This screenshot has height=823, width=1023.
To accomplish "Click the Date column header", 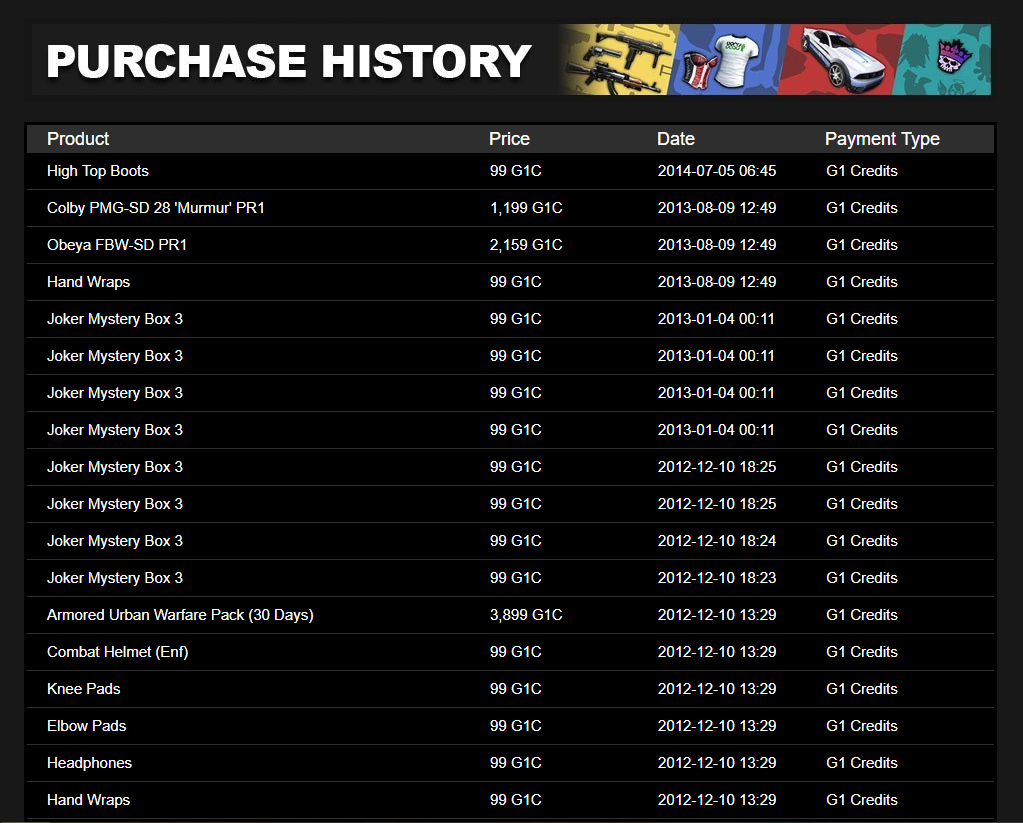I will click(x=675, y=139).
